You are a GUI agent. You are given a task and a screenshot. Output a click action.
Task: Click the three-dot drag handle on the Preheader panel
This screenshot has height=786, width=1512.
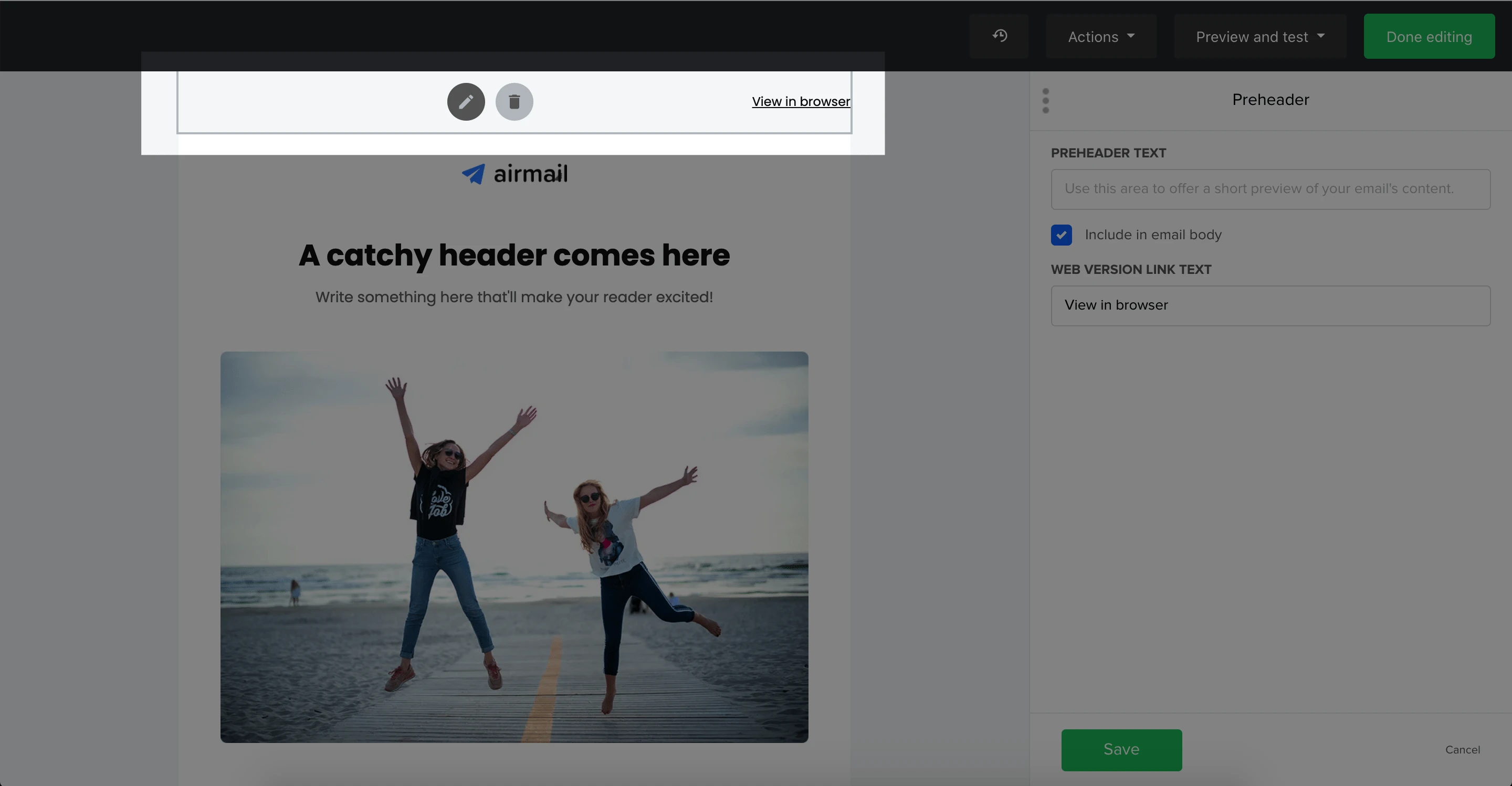tap(1045, 101)
